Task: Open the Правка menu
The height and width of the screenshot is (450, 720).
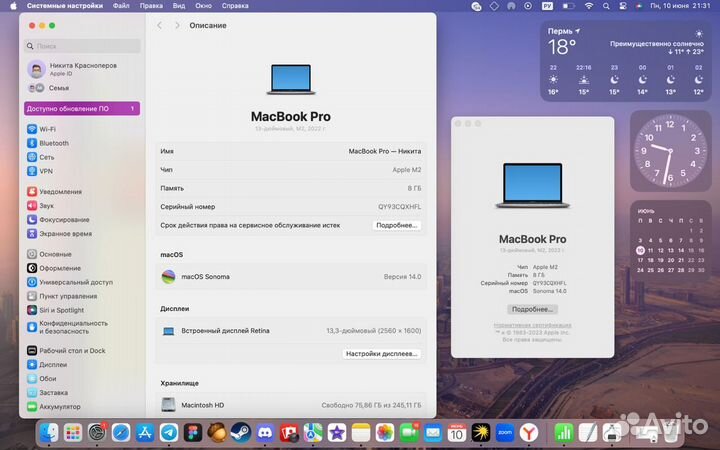Action: [151, 6]
